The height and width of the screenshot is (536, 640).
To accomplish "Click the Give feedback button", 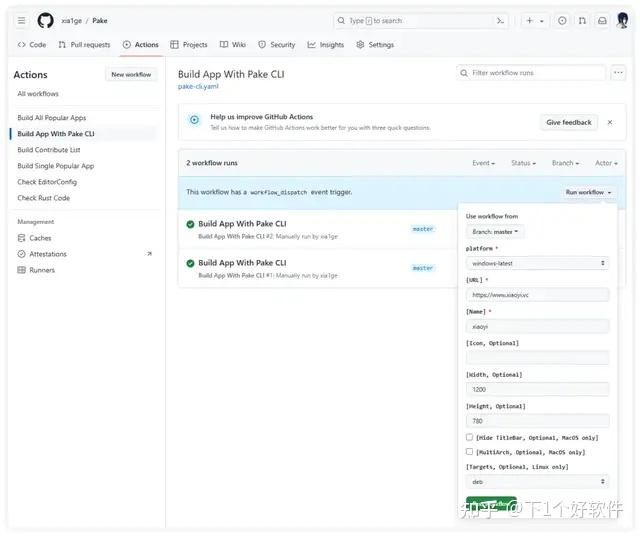I will [569, 122].
